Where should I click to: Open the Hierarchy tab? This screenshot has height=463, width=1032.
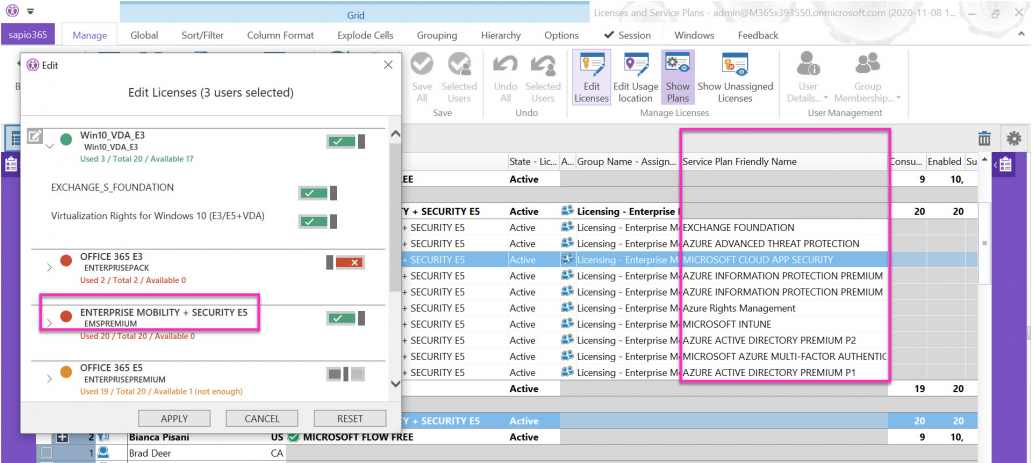coord(501,36)
